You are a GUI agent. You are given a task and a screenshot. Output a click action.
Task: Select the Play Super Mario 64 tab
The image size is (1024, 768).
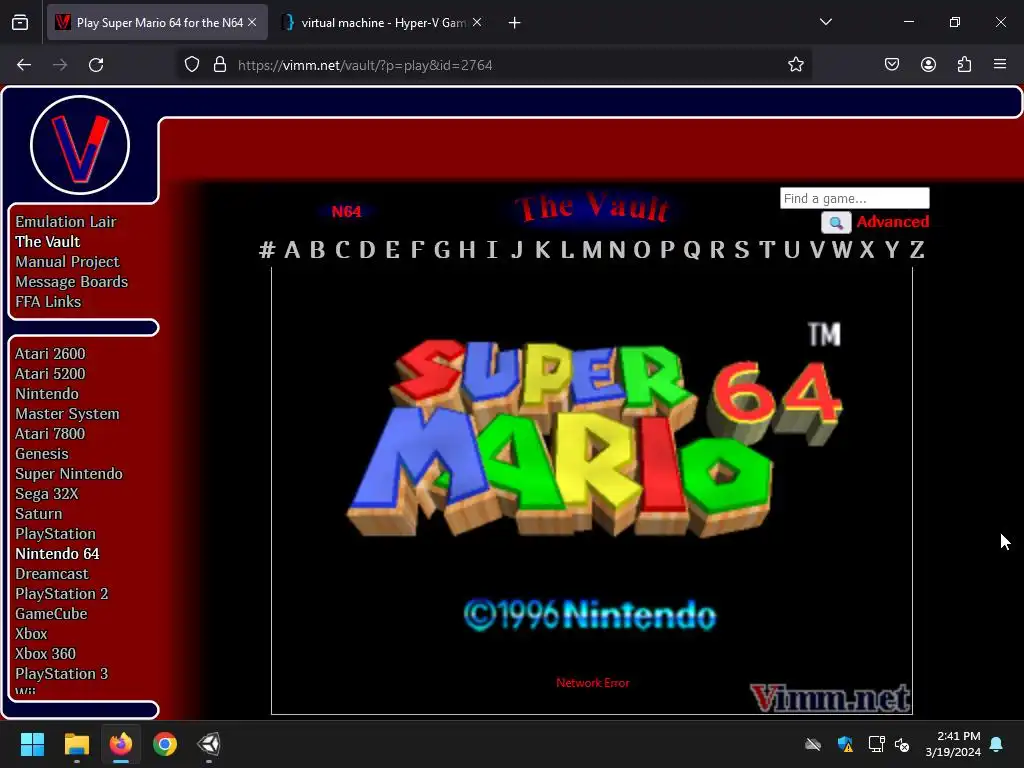click(157, 23)
